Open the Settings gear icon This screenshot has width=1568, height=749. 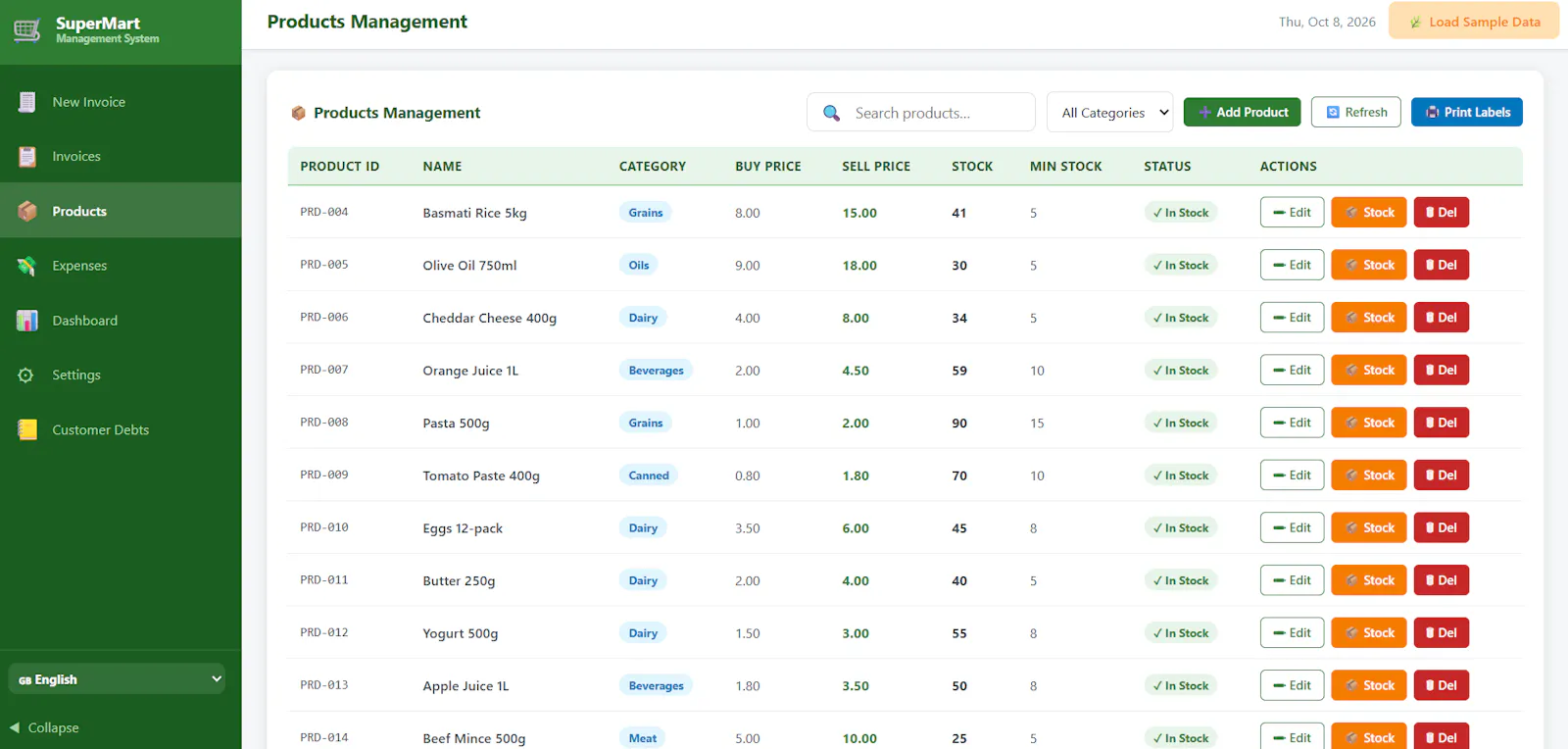pyautogui.click(x=26, y=375)
